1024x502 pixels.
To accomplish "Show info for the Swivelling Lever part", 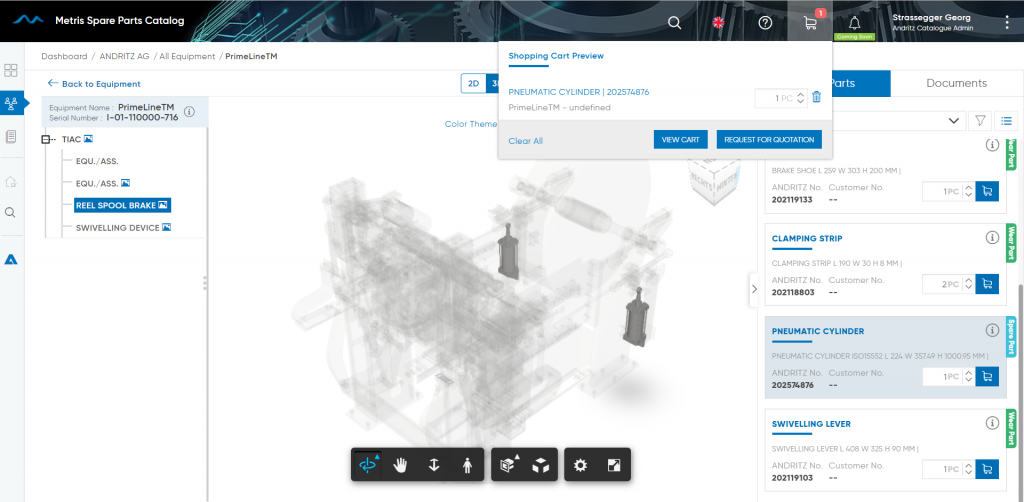I will [x=992, y=423].
